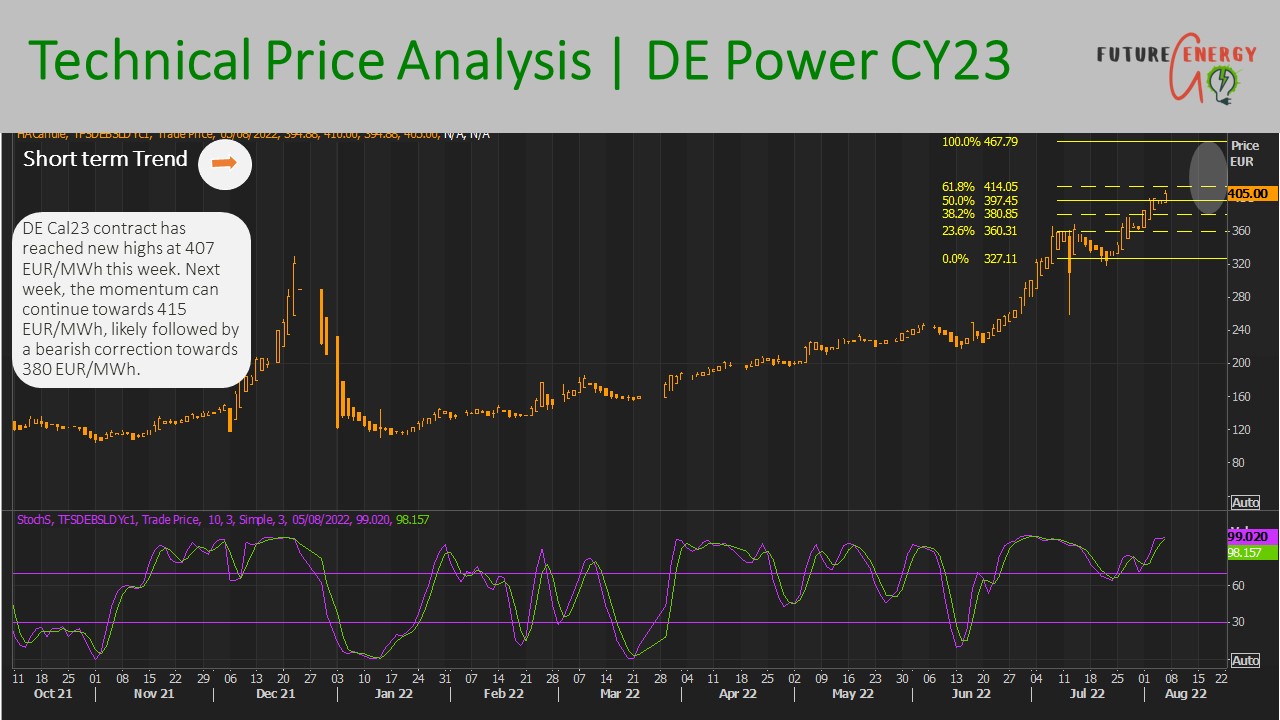Click the '61.8% 414.05' Fibonacci label

(980, 187)
